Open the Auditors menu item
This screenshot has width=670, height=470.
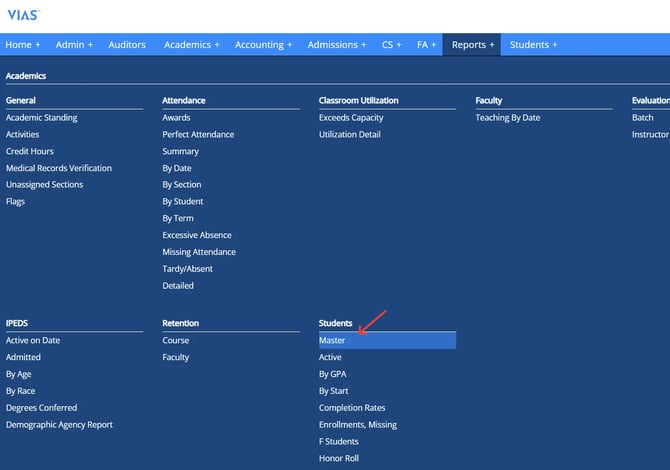pyautogui.click(x=127, y=45)
